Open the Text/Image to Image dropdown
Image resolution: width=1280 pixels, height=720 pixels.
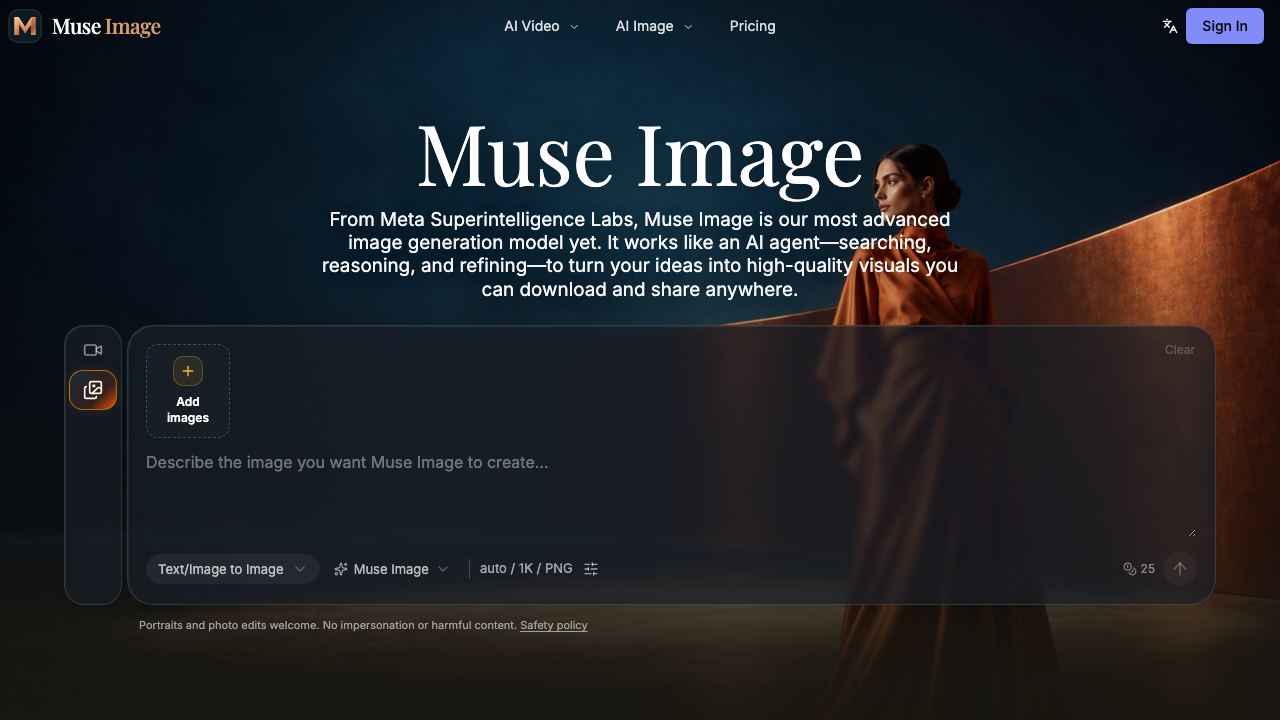pyautogui.click(x=232, y=569)
